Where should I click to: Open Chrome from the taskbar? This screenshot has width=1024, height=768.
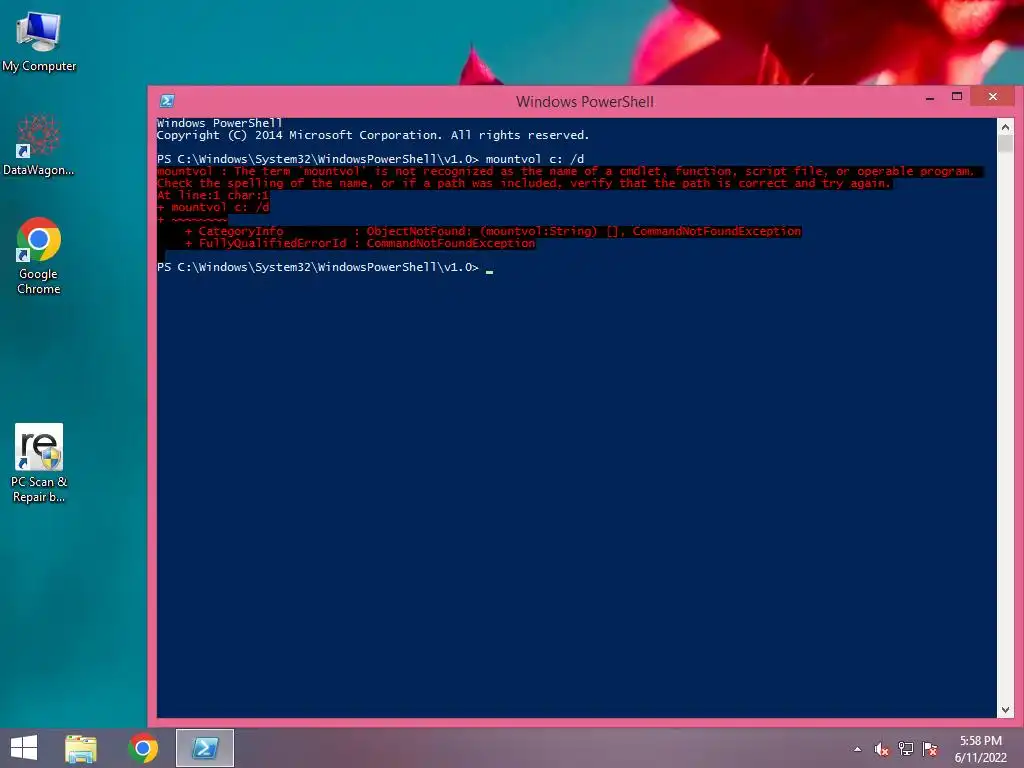pyautogui.click(x=143, y=748)
